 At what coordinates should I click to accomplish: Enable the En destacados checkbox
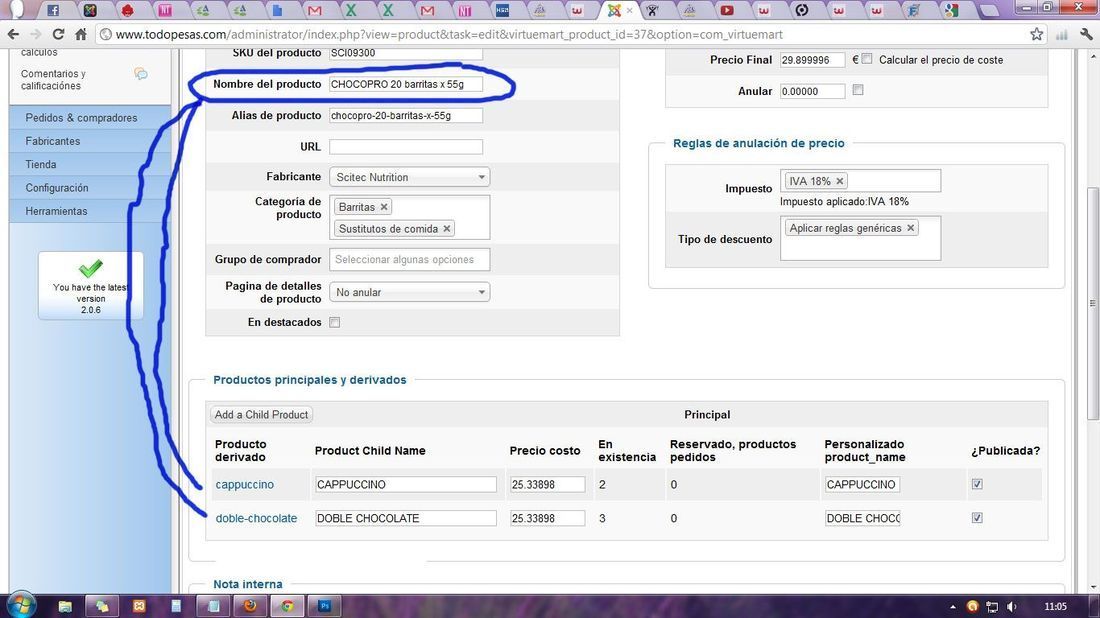click(335, 323)
